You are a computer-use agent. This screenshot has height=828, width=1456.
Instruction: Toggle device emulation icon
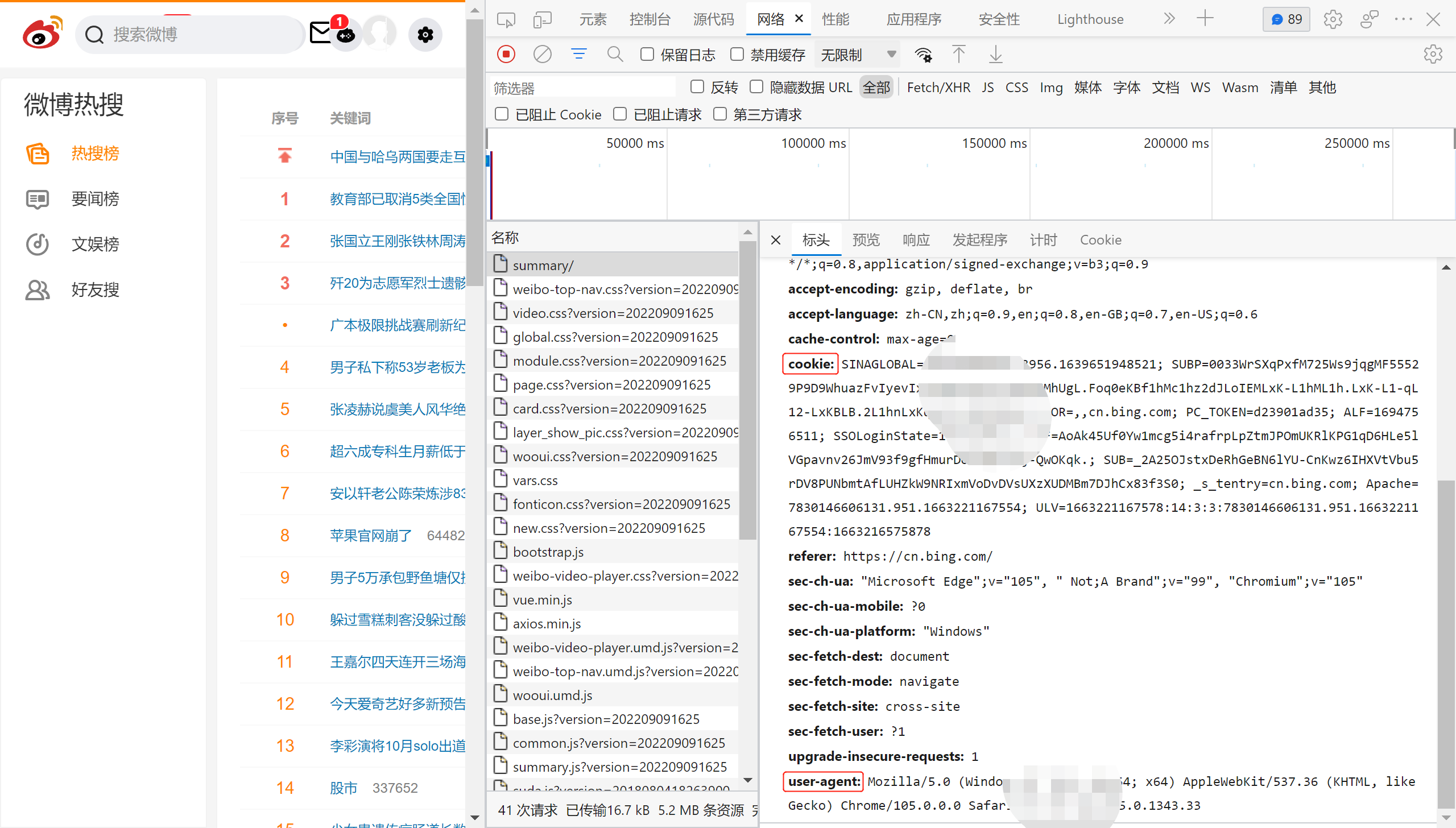click(543, 20)
